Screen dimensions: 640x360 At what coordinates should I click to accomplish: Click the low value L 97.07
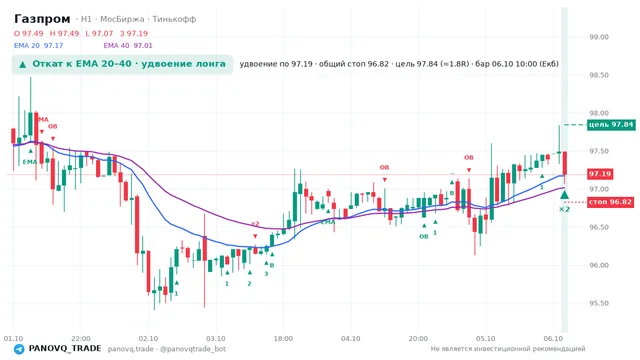99,33
